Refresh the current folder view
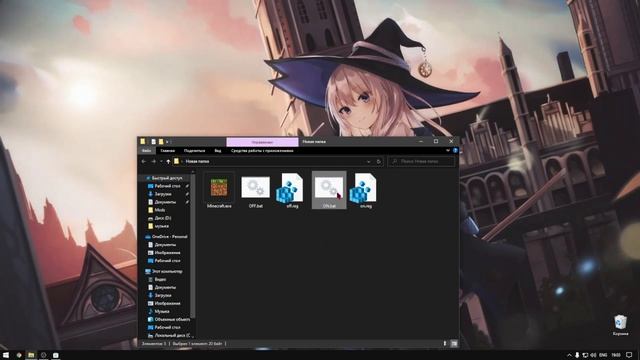 378,162
